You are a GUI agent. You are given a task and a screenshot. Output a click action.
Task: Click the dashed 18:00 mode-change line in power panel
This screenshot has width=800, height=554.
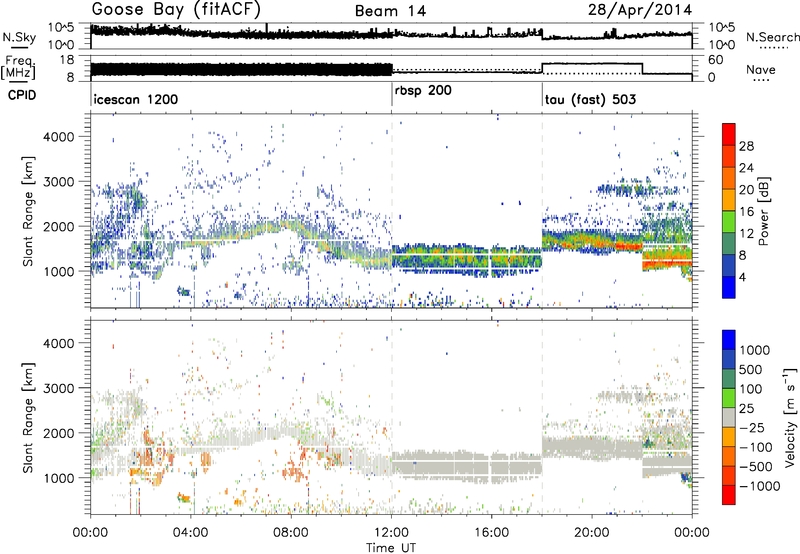[x=542, y=210]
